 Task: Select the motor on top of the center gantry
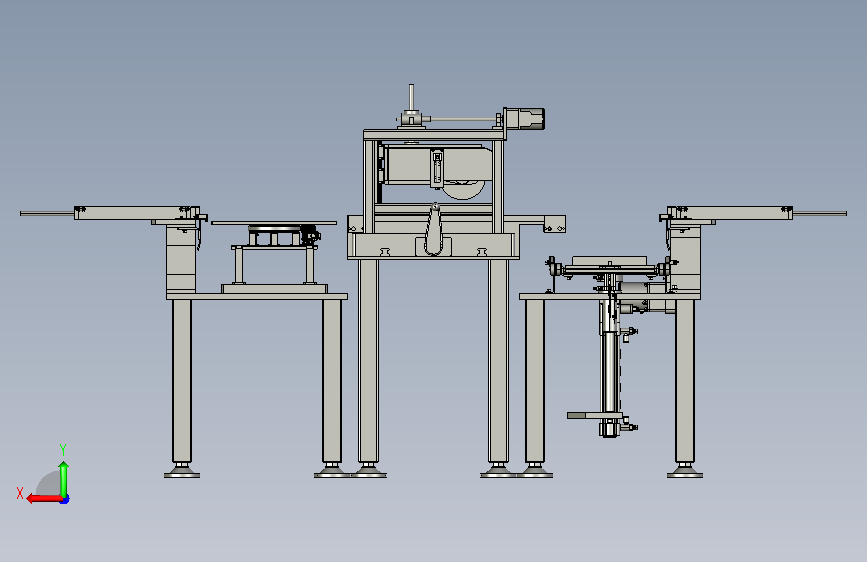pos(524,118)
